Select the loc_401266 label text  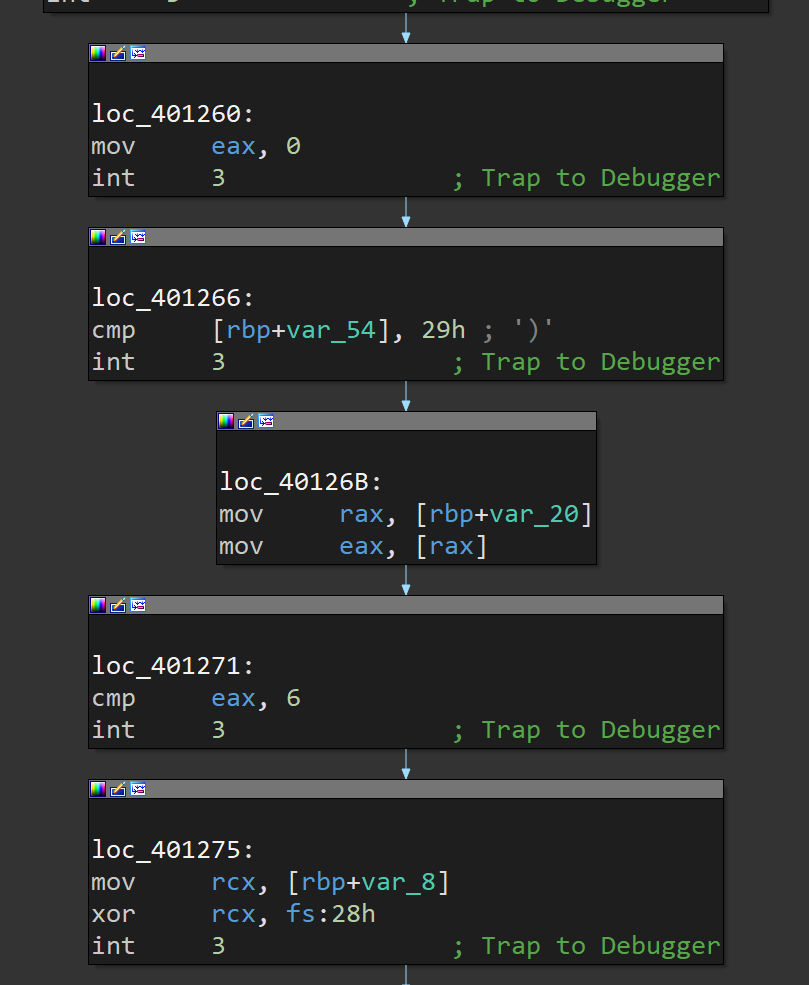[166, 298]
